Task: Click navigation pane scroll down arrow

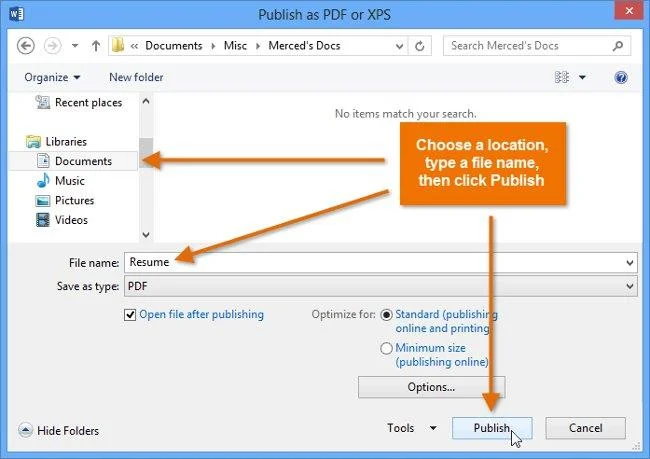Action: [146, 235]
